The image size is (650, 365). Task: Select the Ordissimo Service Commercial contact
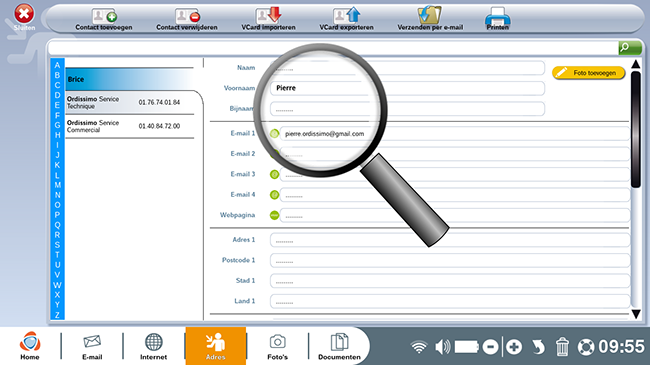[130, 127]
